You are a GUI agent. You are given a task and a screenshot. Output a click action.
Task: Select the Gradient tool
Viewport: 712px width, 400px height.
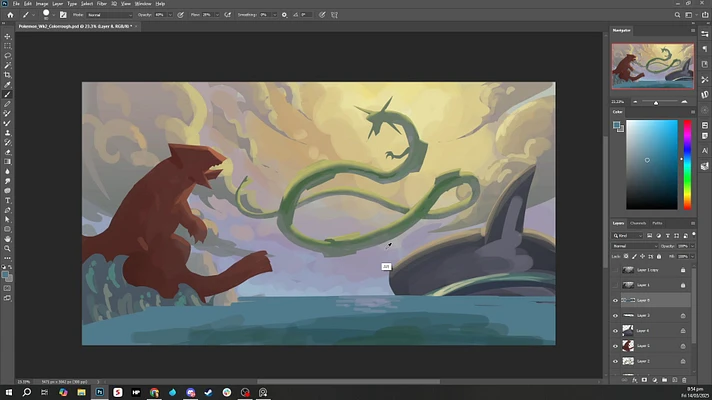(x=7, y=162)
